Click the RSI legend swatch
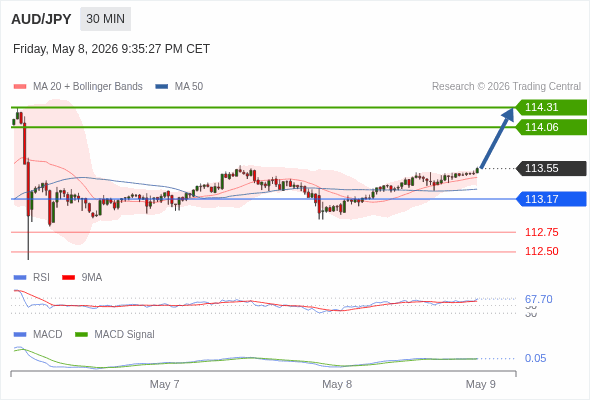Screen dimensions: 590x400 pos(20,278)
